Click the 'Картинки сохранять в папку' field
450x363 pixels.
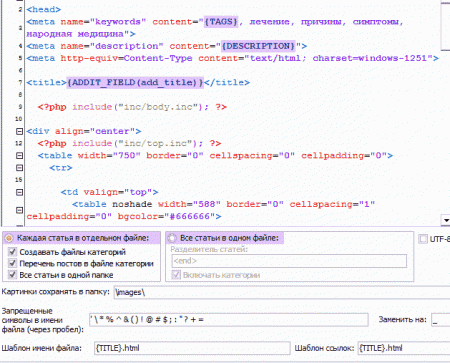282,292
